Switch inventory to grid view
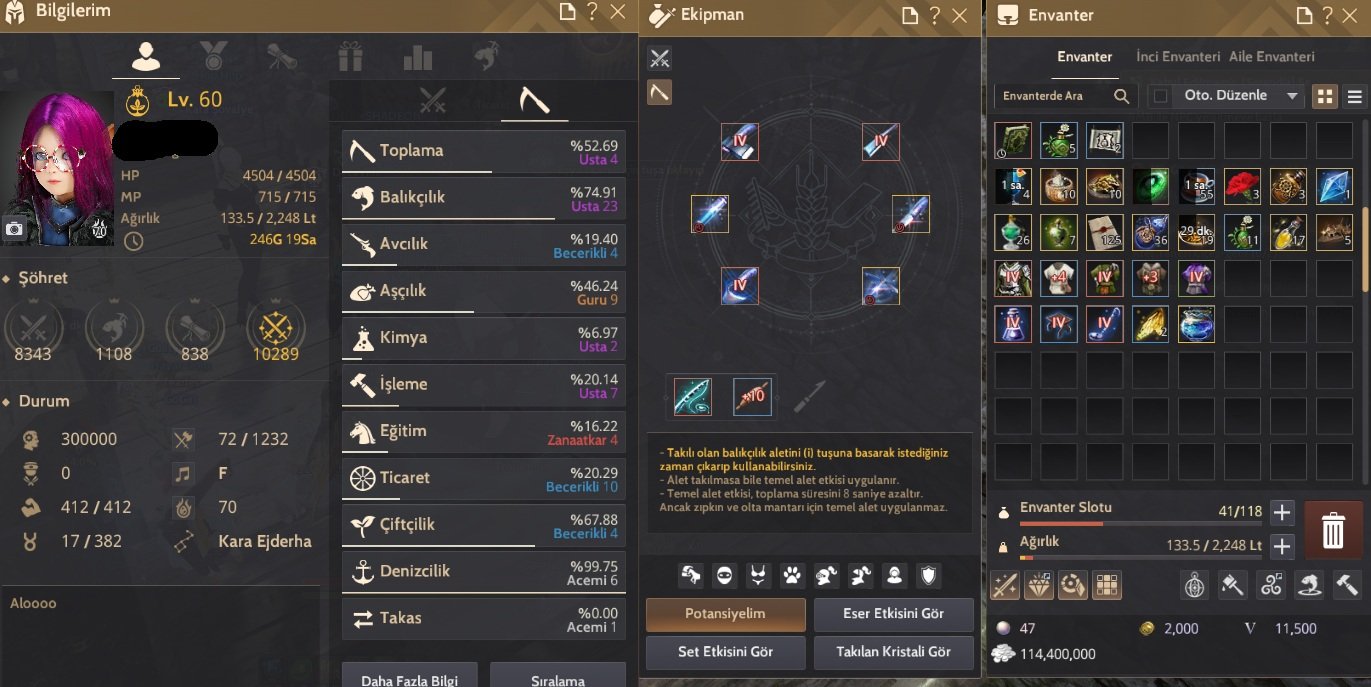This screenshot has height=687, width=1371. (1325, 96)
